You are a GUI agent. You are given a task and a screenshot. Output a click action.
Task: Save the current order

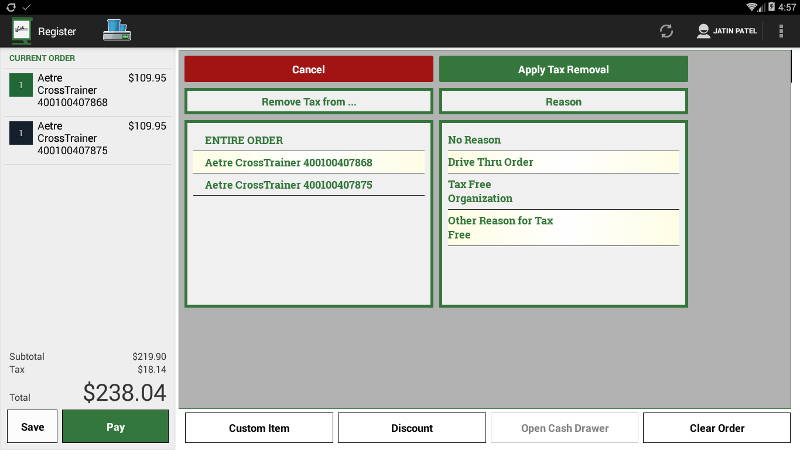[33, 427]
